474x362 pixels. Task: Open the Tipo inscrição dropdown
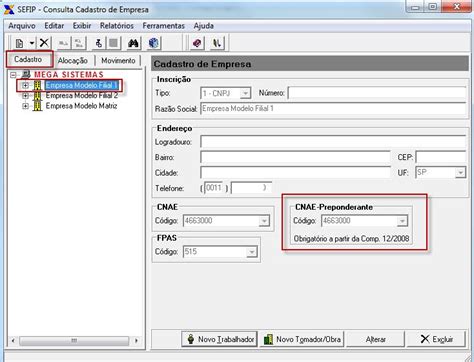click(245, 93)
